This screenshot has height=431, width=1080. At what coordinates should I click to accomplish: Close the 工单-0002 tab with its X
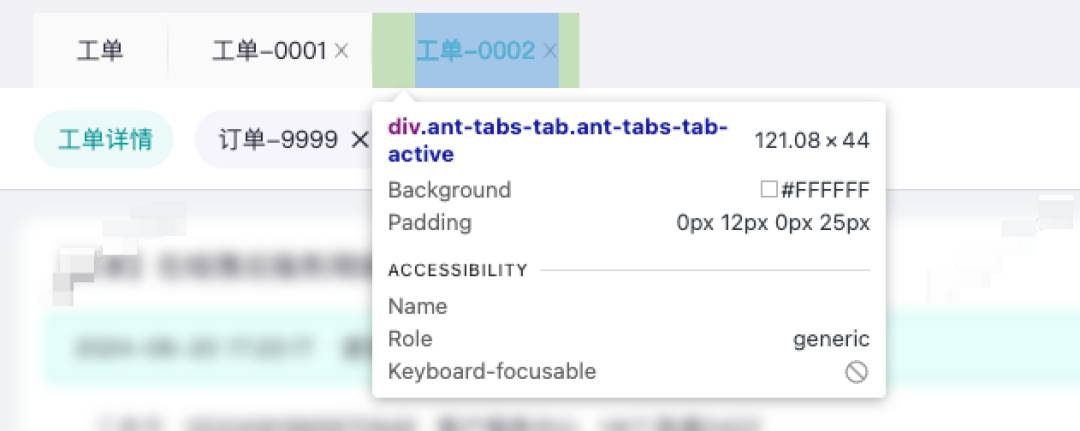click(550, 50)
